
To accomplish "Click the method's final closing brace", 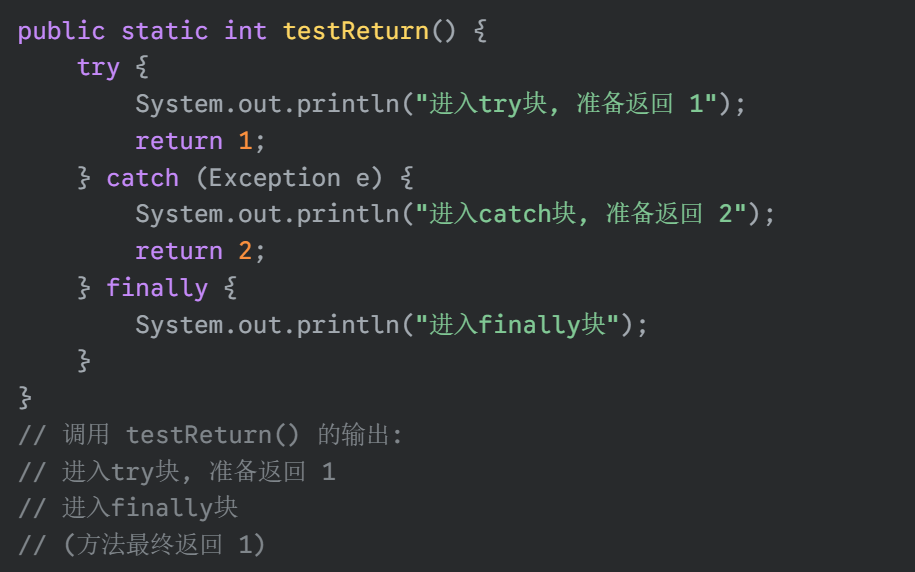I will coord(25,398).
